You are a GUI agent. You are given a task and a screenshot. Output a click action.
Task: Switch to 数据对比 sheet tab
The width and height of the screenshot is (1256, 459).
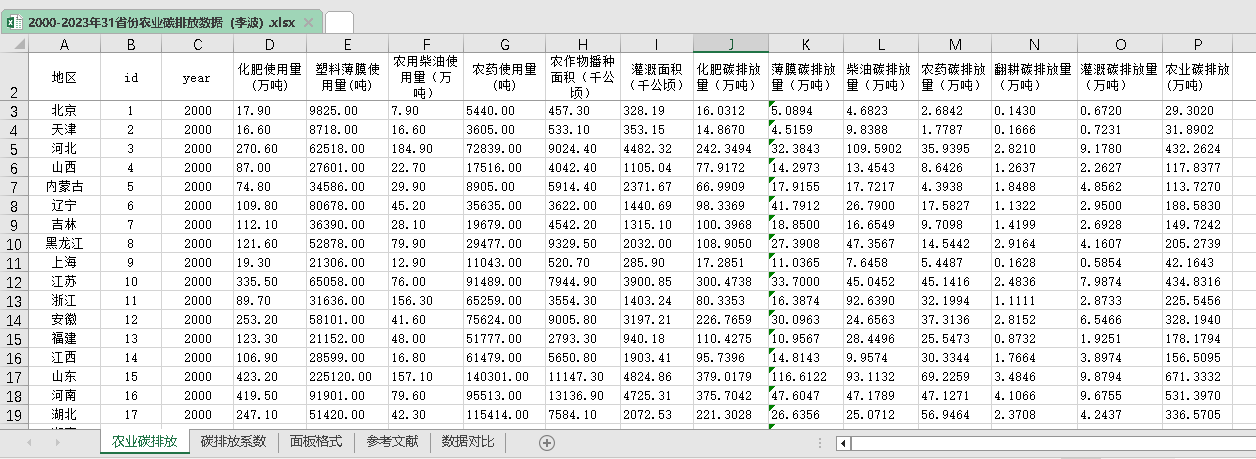[x=468, y=441]
